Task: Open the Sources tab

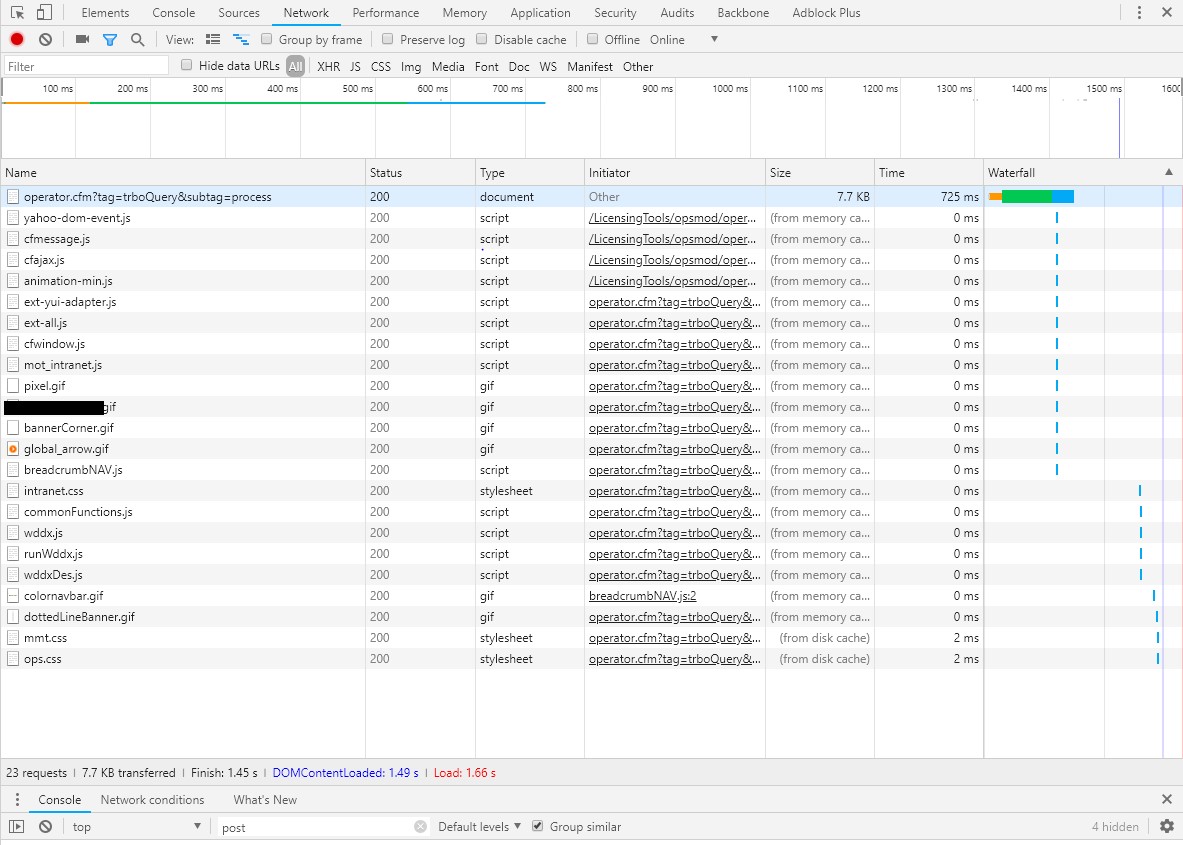Action: pyautogui.click(x=238, y=13)
